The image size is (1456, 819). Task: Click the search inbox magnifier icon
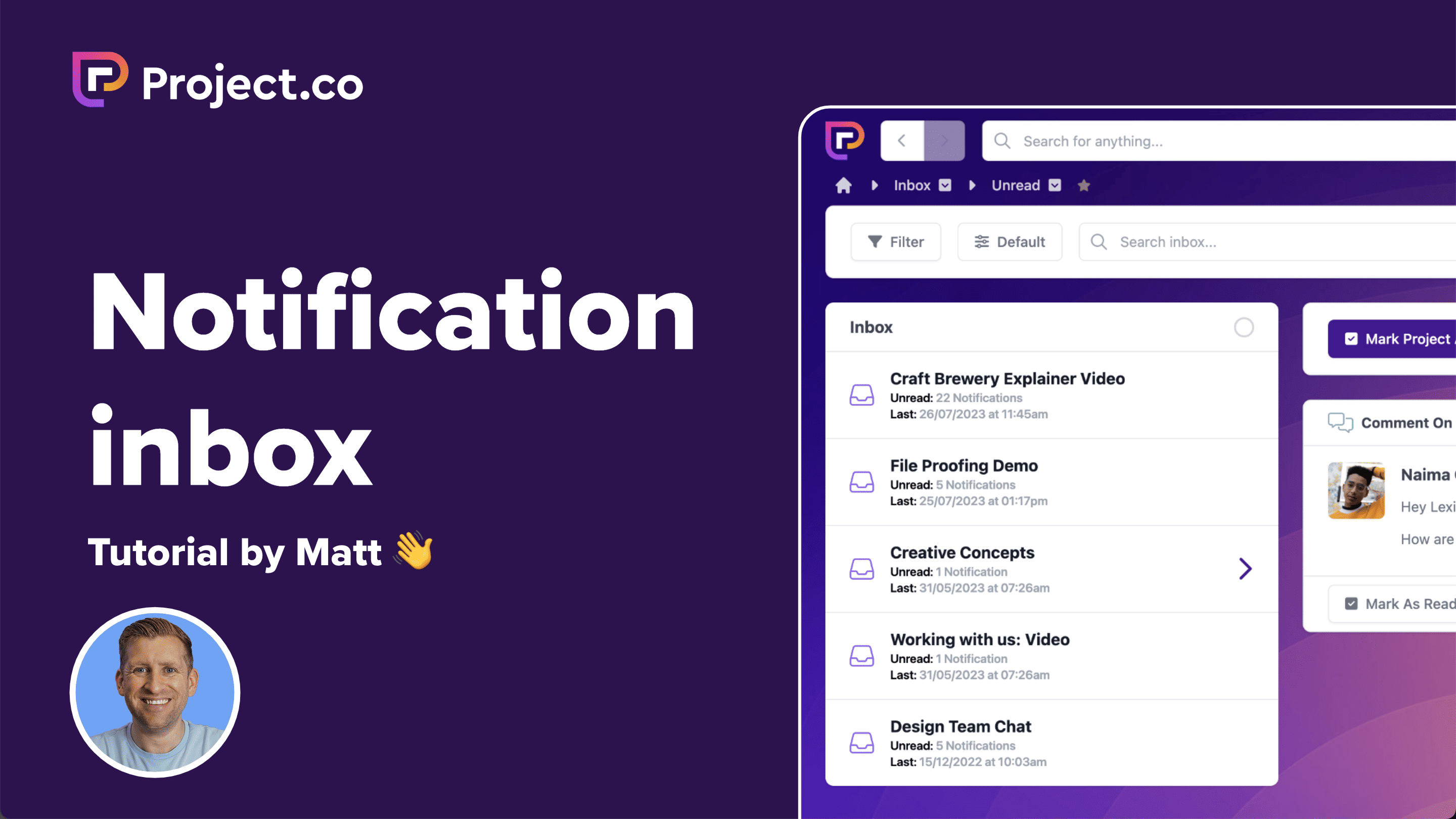(x=1099, y=241)
